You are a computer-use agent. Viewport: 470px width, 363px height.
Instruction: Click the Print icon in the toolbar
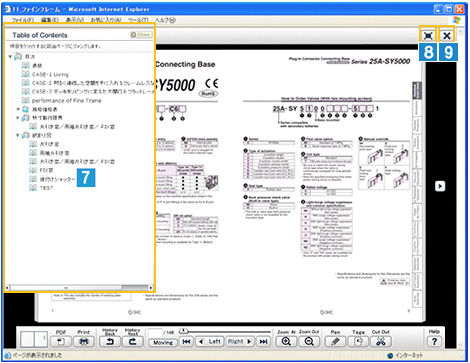(84, 342)
